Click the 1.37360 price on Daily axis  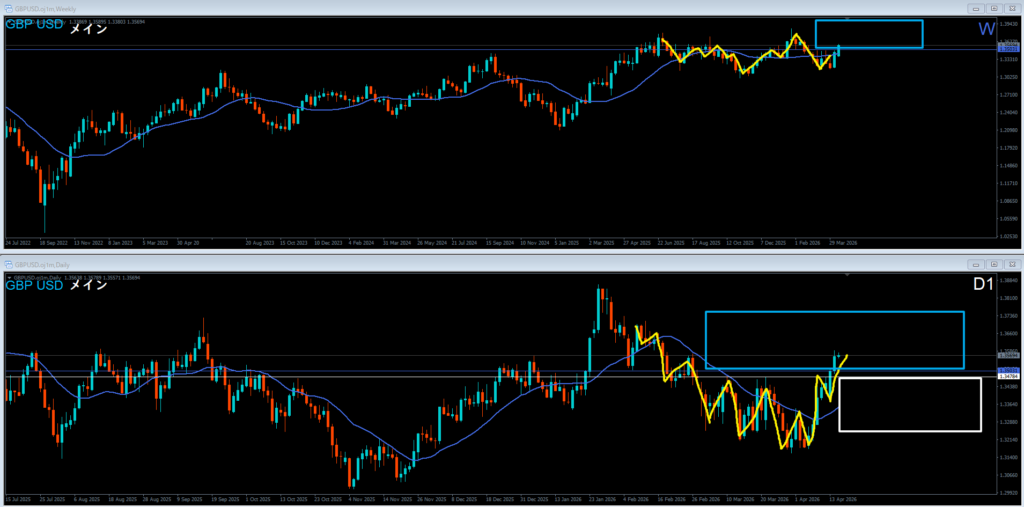coord(1009,316)
